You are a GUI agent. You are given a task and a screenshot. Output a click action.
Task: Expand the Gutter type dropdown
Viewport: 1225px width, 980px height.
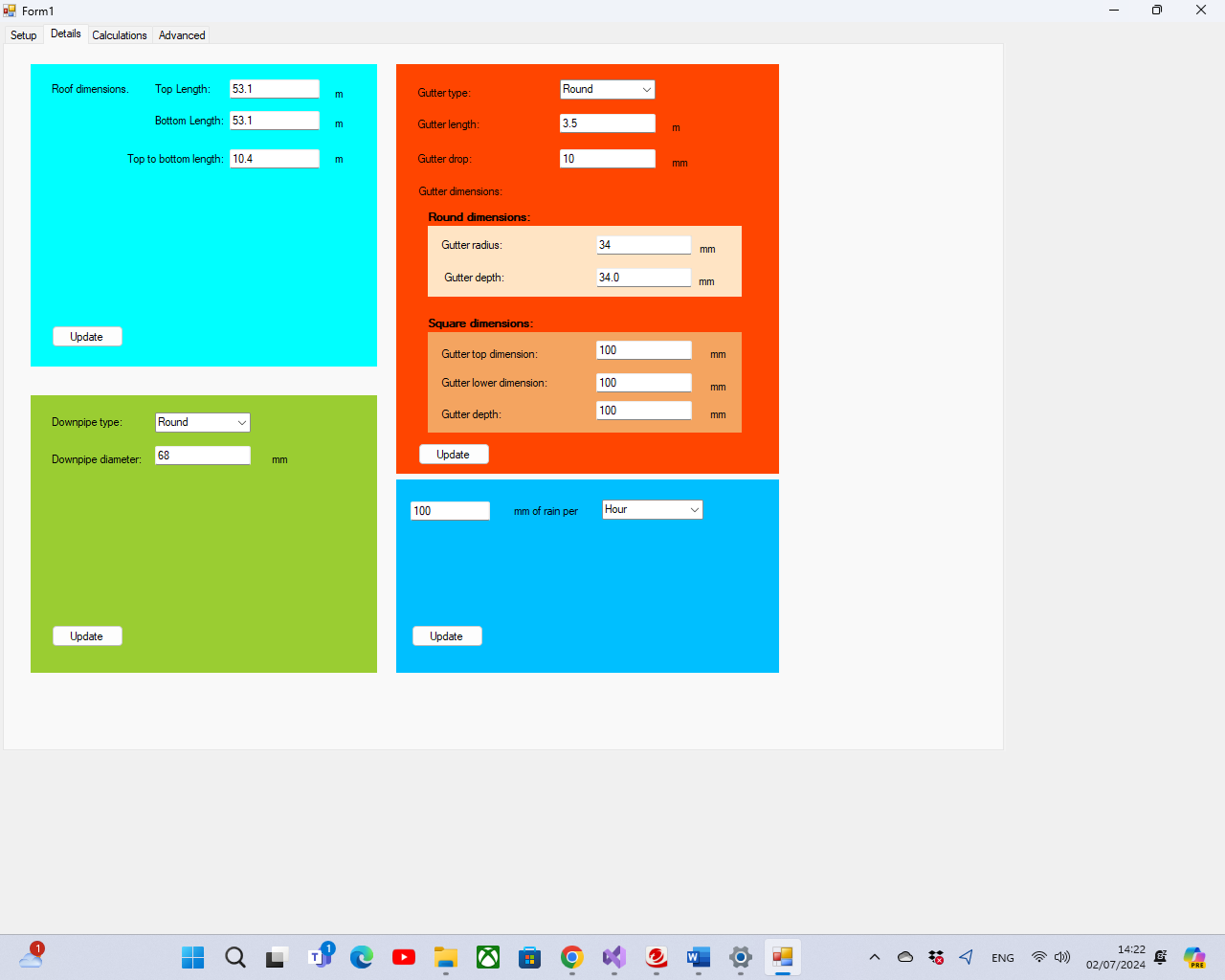click(607, 89)
